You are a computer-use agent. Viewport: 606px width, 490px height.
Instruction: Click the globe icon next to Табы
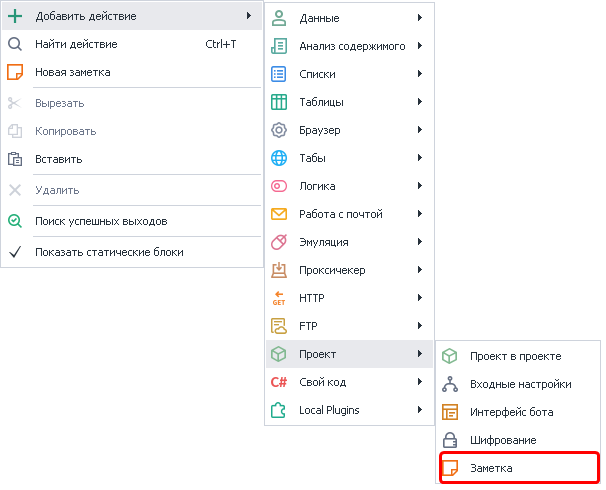pyautogui.click(x=280, y=158)
